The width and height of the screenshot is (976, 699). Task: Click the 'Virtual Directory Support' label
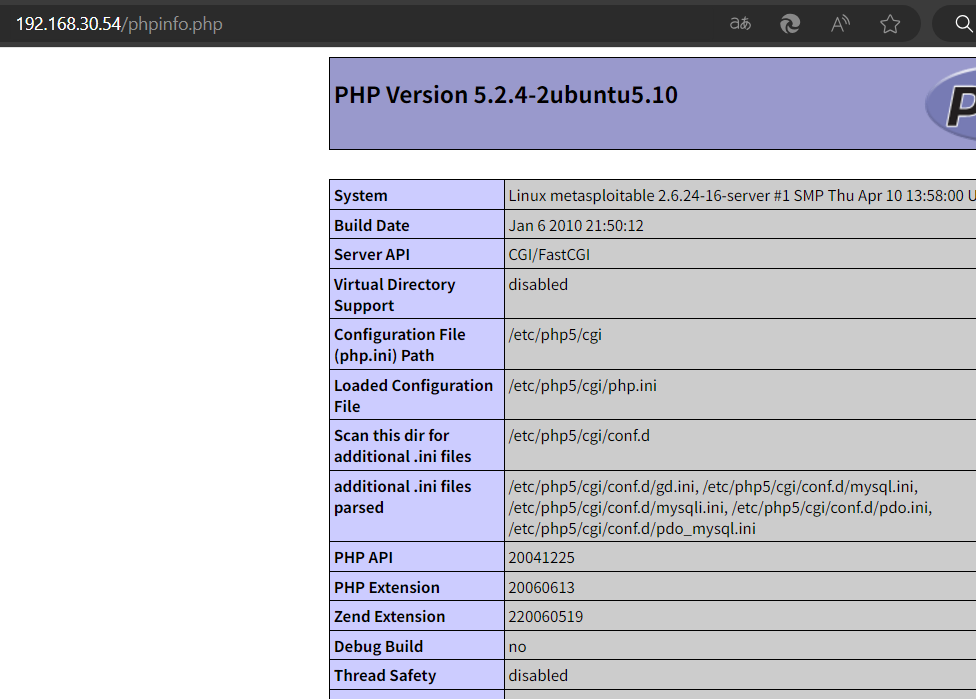(x=395, y=294)
